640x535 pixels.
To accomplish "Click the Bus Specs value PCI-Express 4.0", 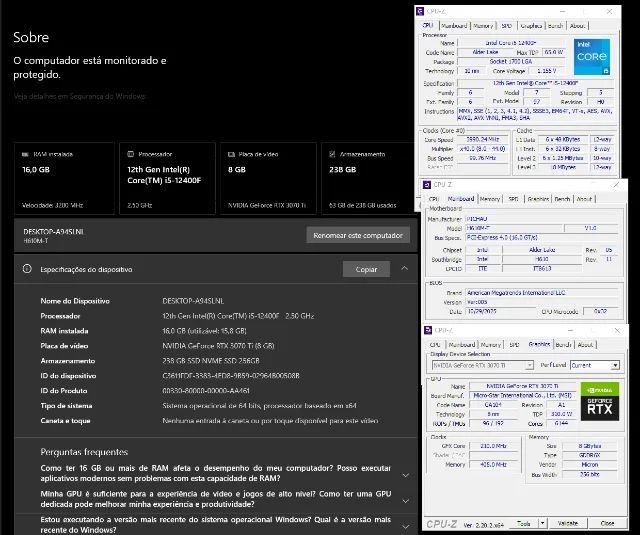I will click(542, 238).
